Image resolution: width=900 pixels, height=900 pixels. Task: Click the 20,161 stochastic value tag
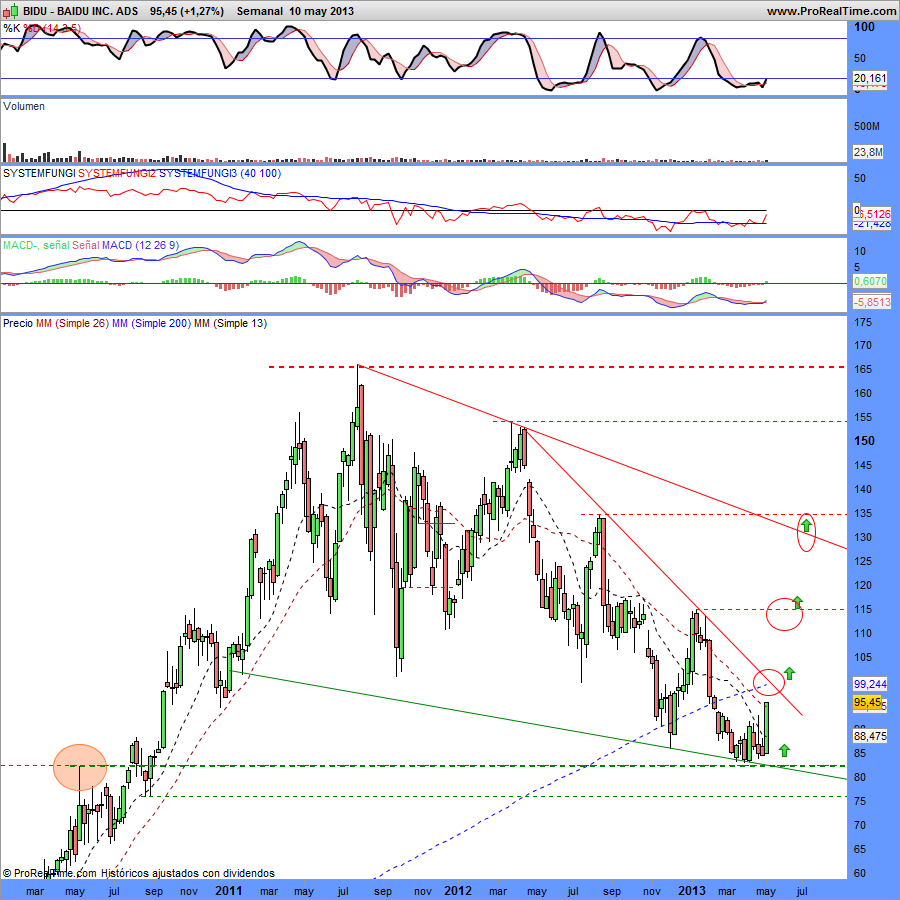pyautogui.click(x=870, y=78)
